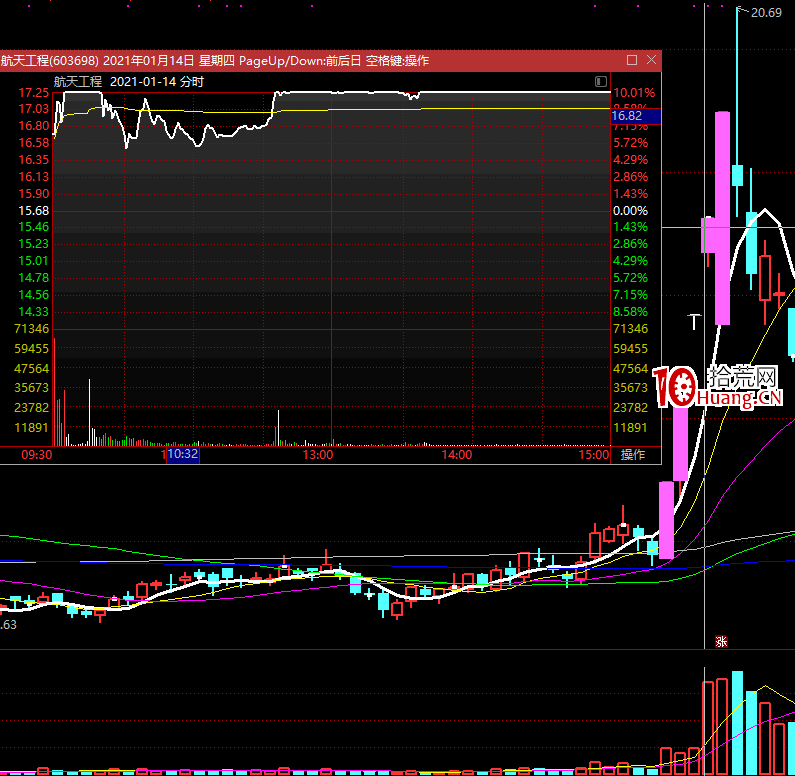The width and height of the screenshot is (795, 776).
Task: Select the 涨 marker below the candlestick chart
Action: pyautogui.click(x=721, y=642)
